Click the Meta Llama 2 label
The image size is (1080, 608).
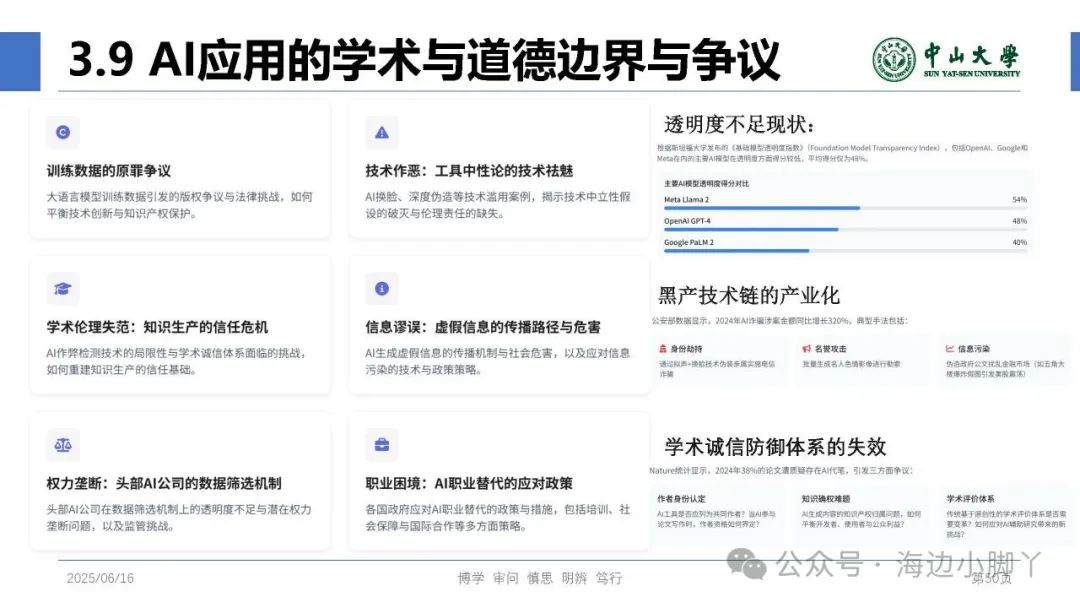pyautogui.click(x=686, y=200)
